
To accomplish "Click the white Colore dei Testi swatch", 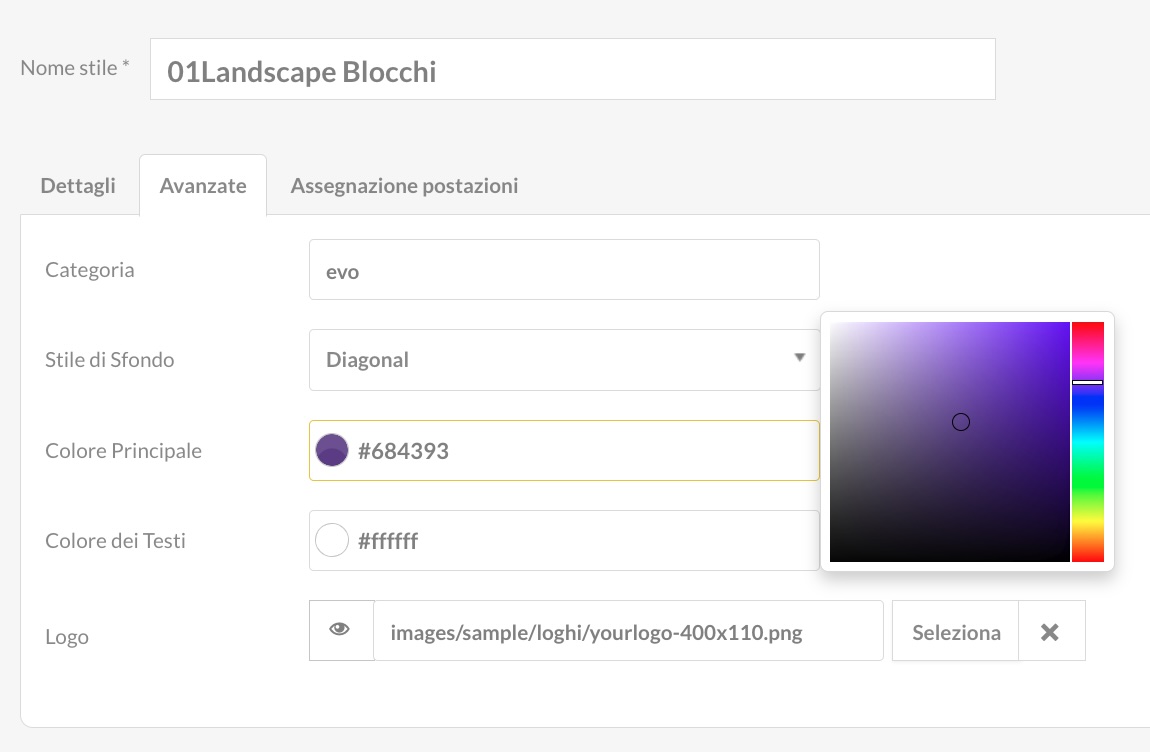I will click(x=332, y=540).
